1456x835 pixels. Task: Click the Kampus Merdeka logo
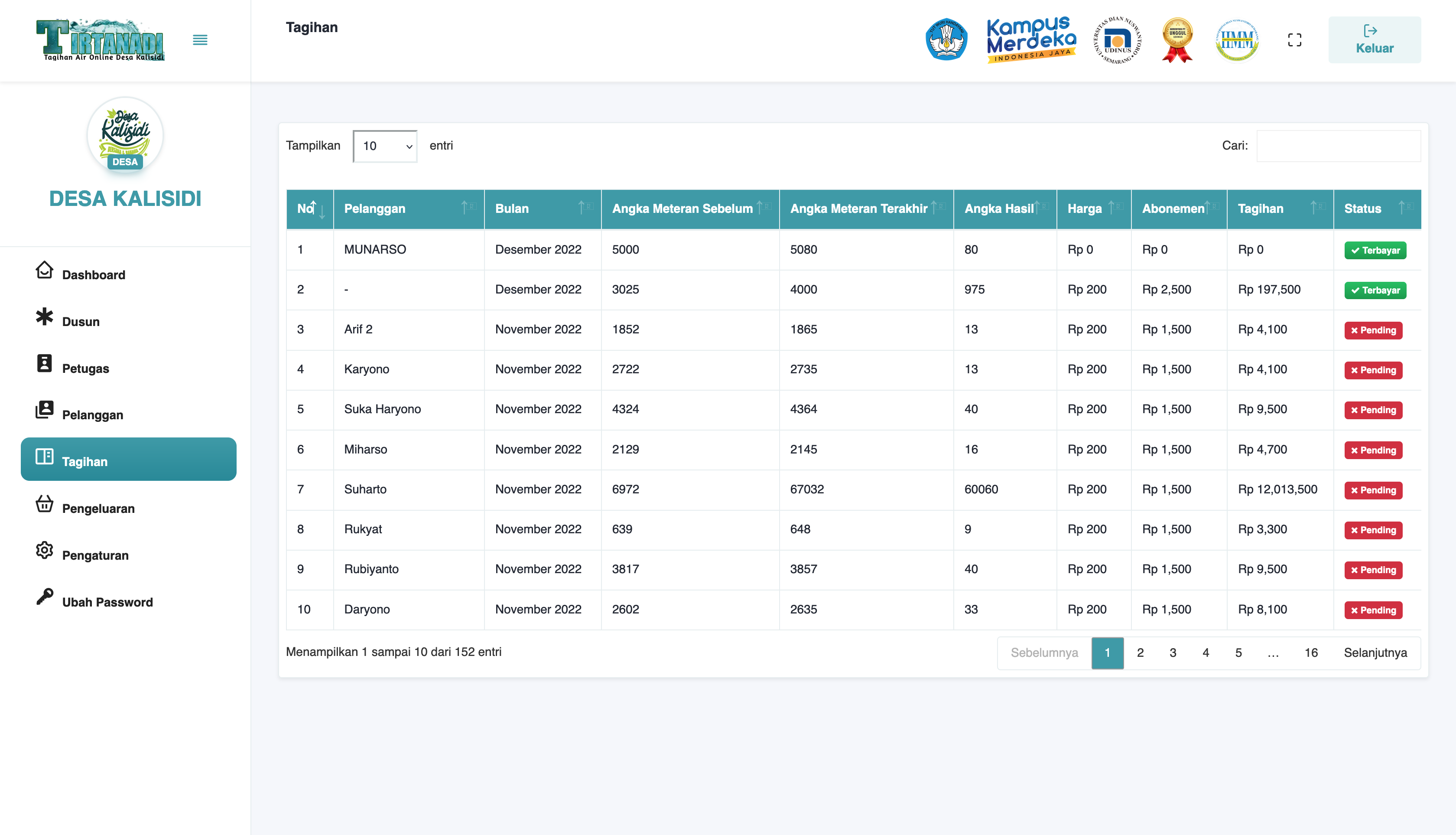[1031, 39]
